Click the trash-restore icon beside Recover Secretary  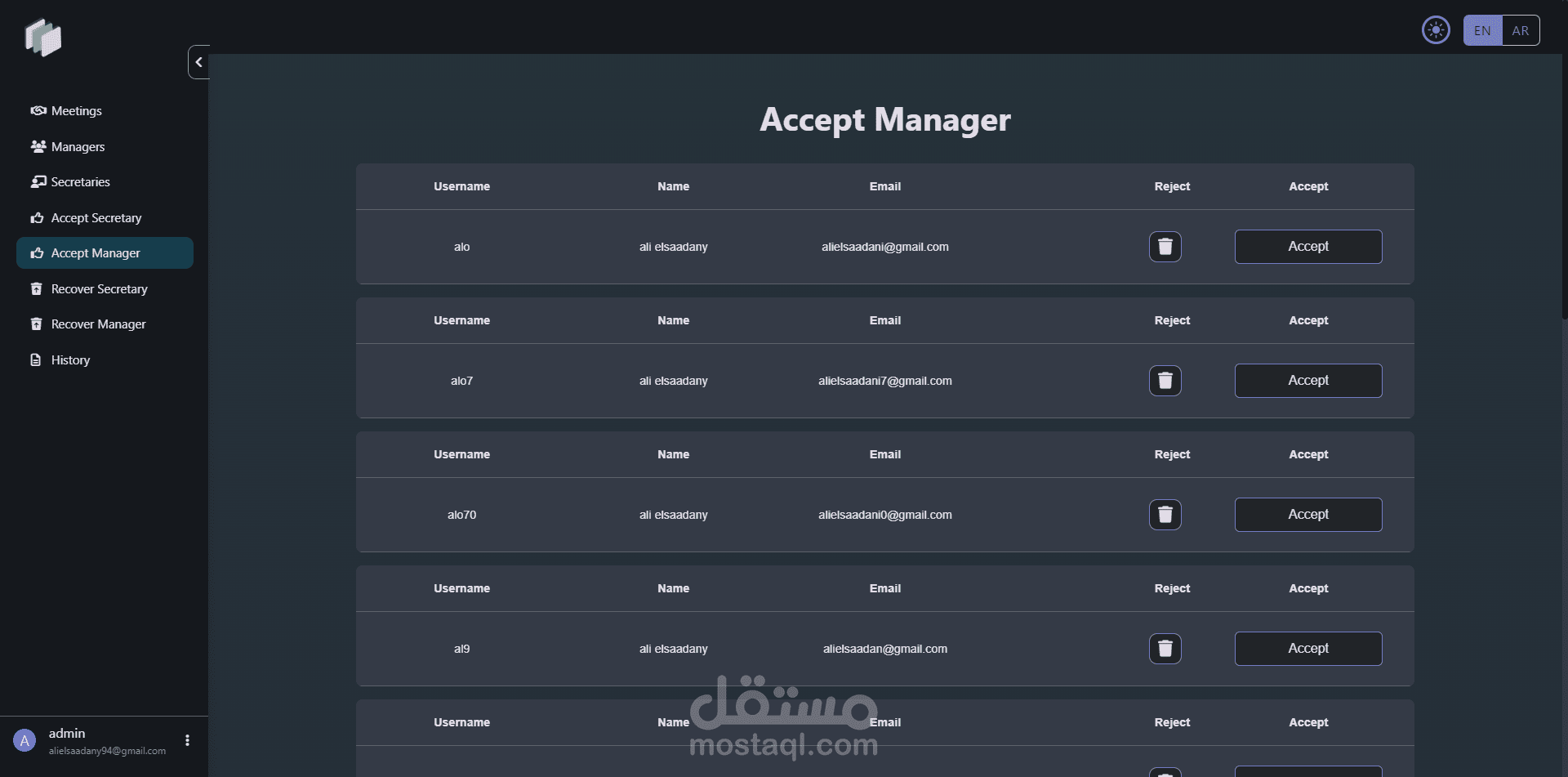coord(36,288)
